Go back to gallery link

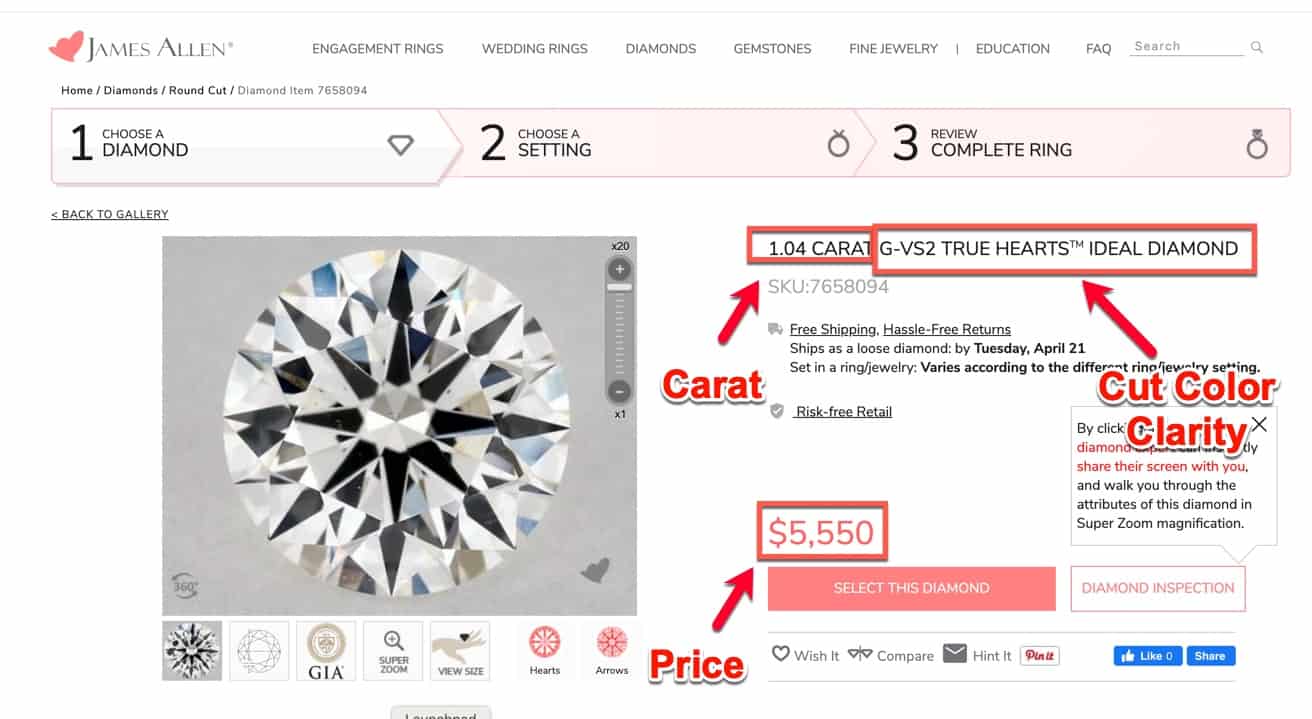110,214
